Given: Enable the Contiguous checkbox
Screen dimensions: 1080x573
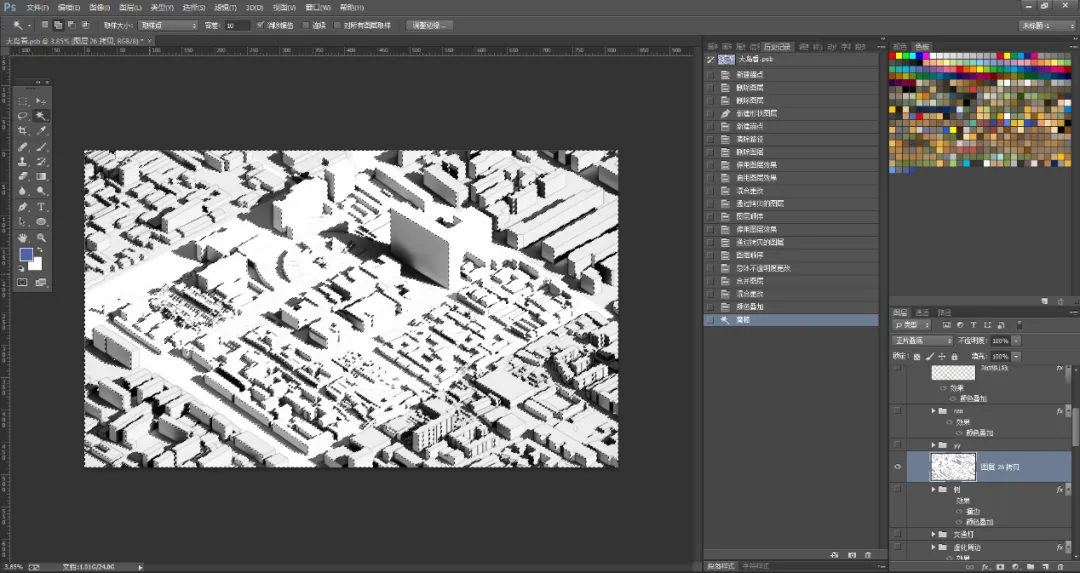Looking at the screenshot, I should point(306,25).
